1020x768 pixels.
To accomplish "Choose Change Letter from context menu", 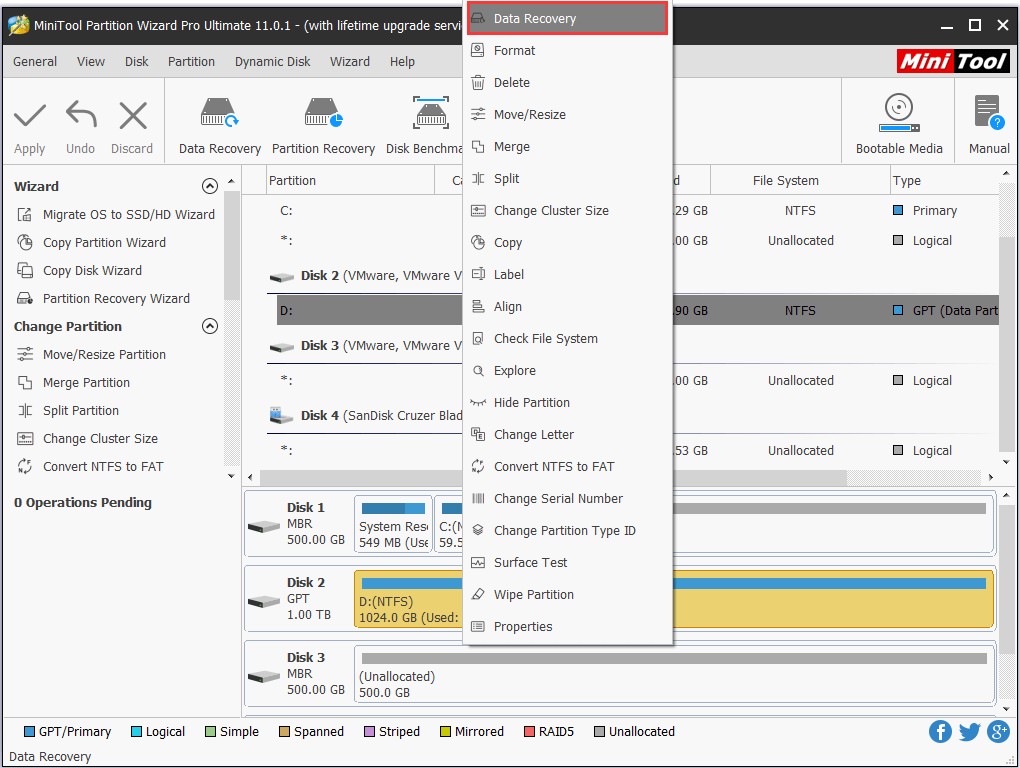I will coord(567,434).
